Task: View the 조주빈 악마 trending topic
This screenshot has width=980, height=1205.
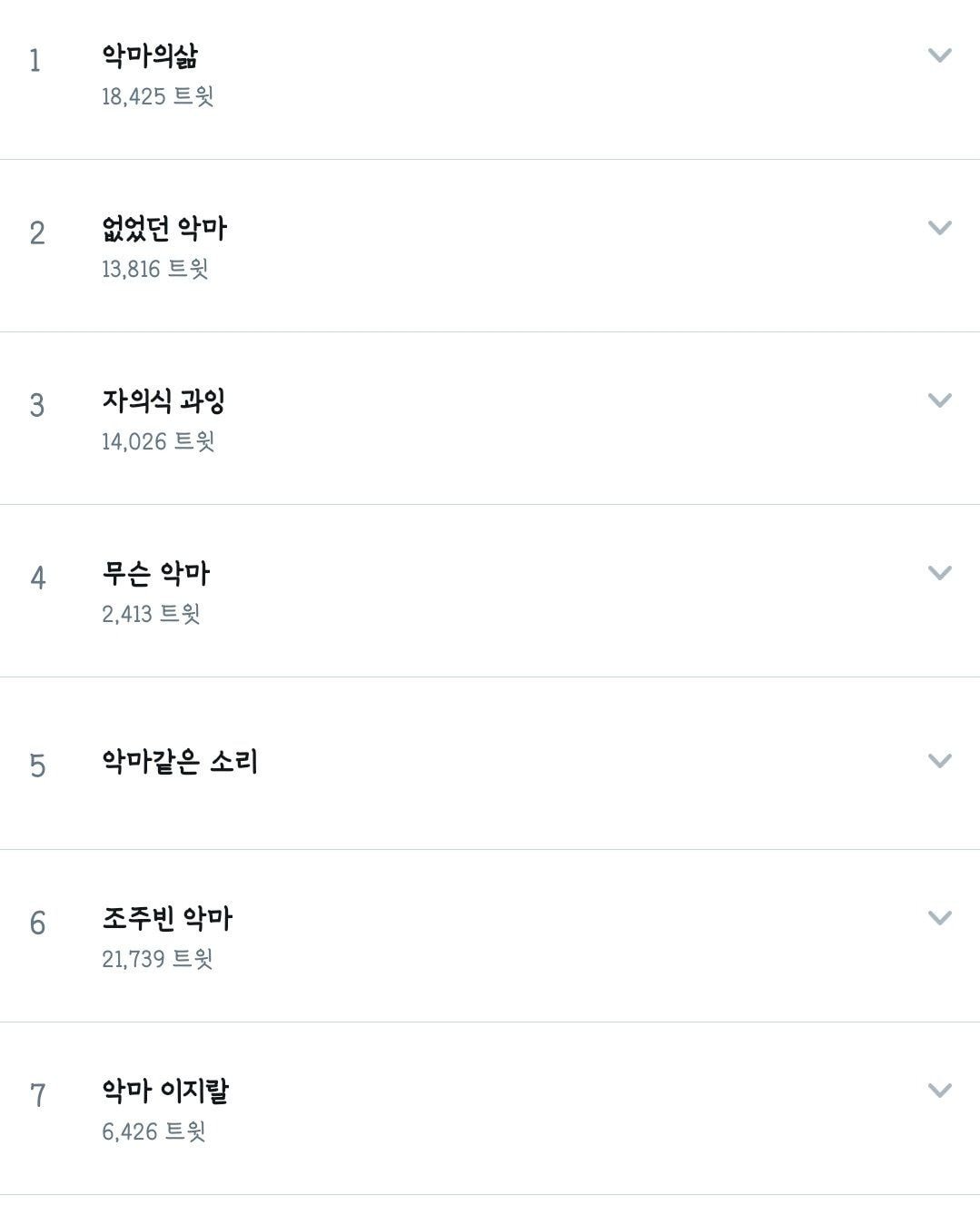Action: [x=167, y=919]
